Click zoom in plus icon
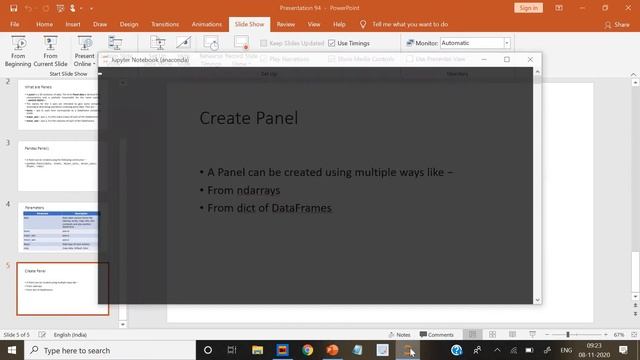The image size is (640, 360). (606, 335)
